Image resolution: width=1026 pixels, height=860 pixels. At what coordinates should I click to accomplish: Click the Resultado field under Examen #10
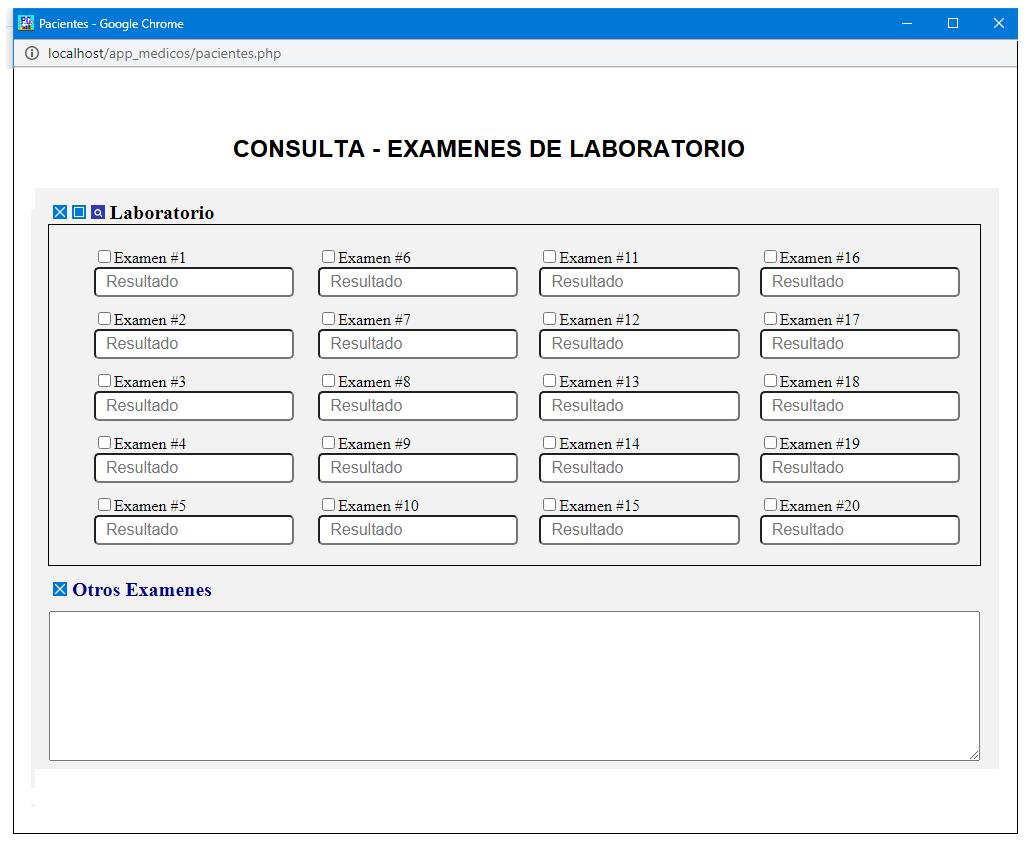[x=418, y=530]
